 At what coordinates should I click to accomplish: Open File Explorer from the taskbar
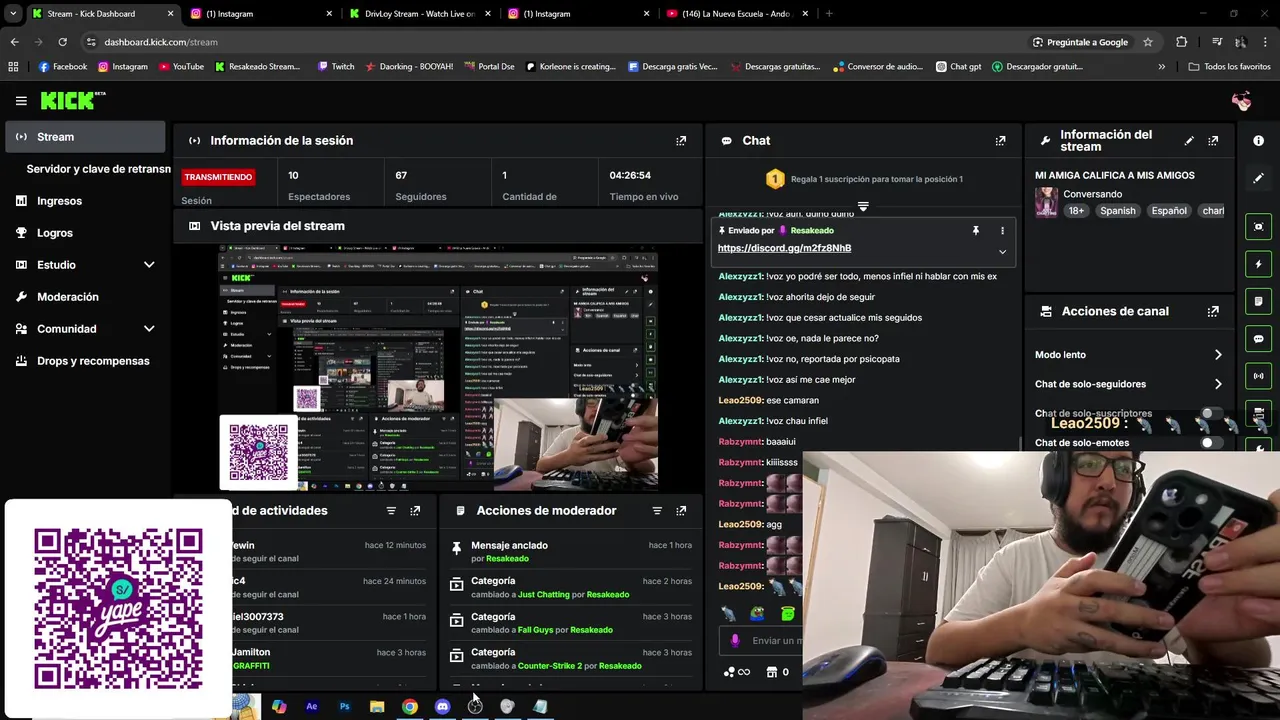point(377,706)
